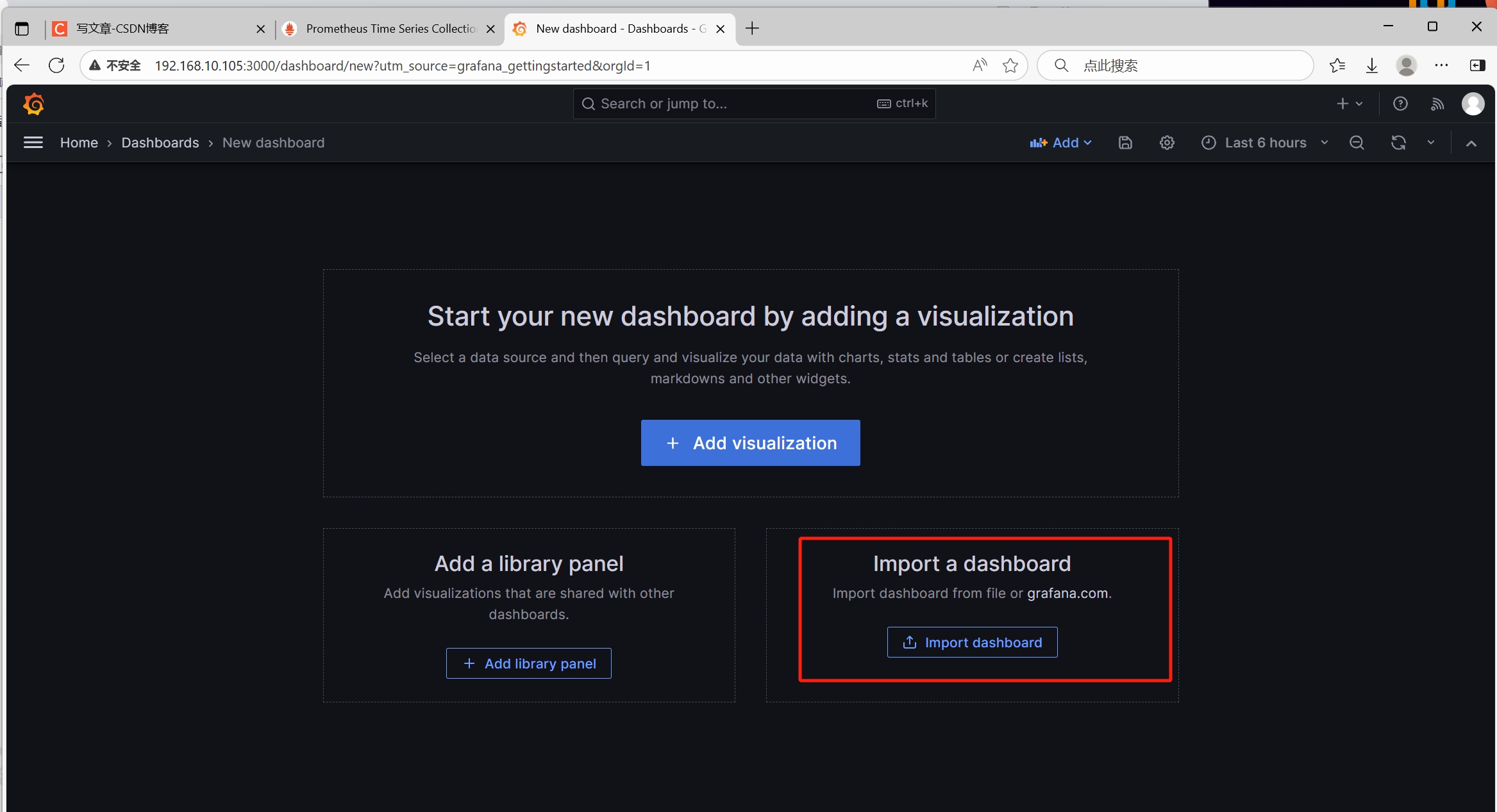Click the Add visualization button
This screenshot has width=1497, height=812.
click(750, 443)
